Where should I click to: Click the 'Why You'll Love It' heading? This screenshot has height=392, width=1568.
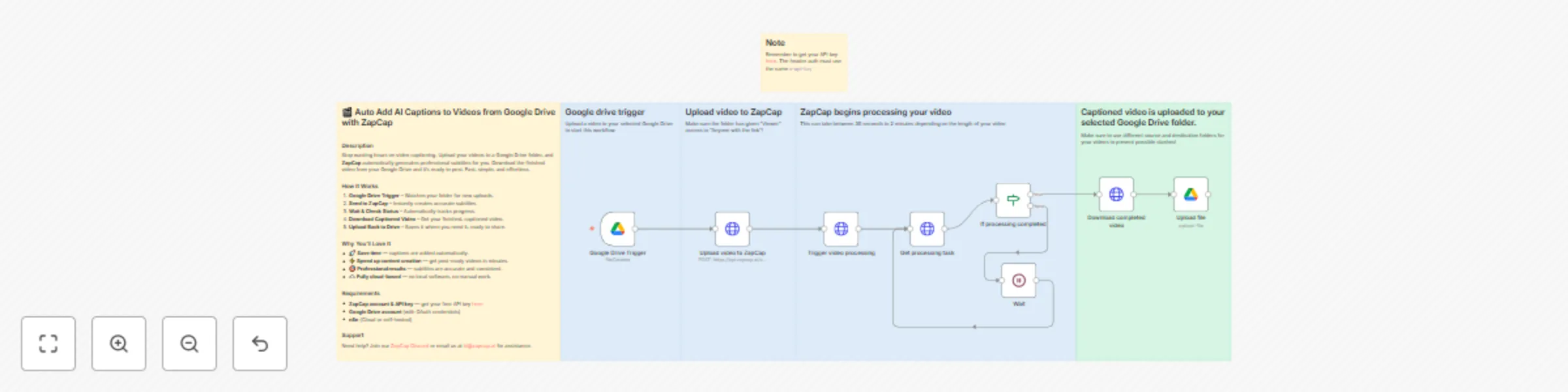point(367,244)
